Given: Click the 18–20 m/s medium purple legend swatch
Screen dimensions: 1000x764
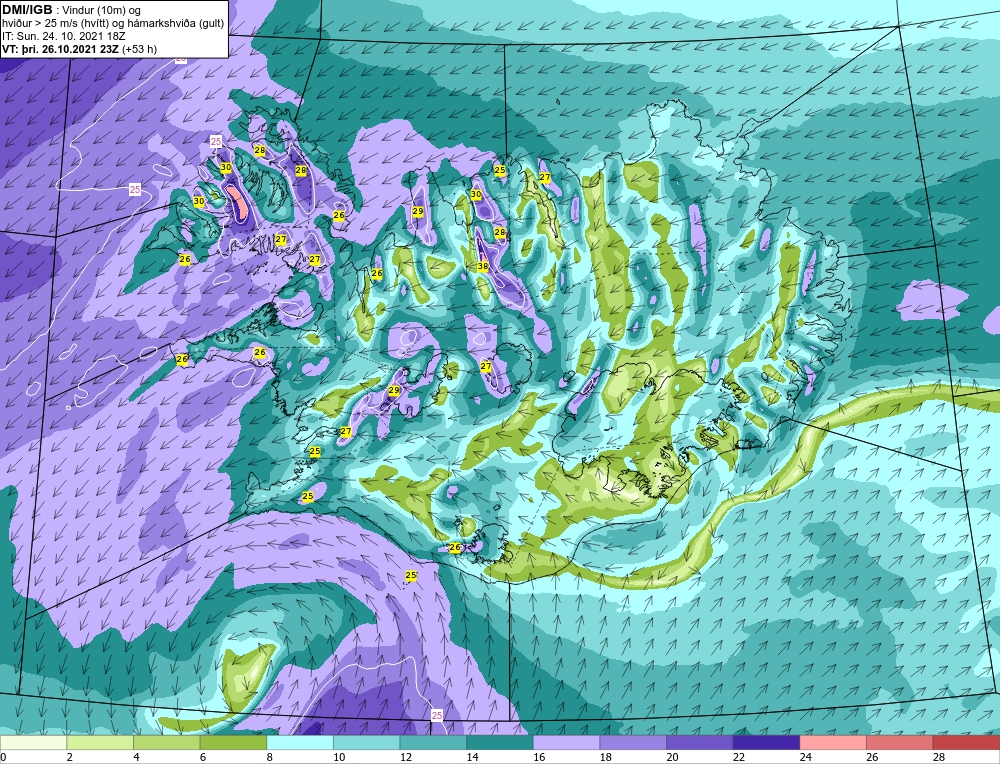Looking at the screenshot, I should point(633,743).
